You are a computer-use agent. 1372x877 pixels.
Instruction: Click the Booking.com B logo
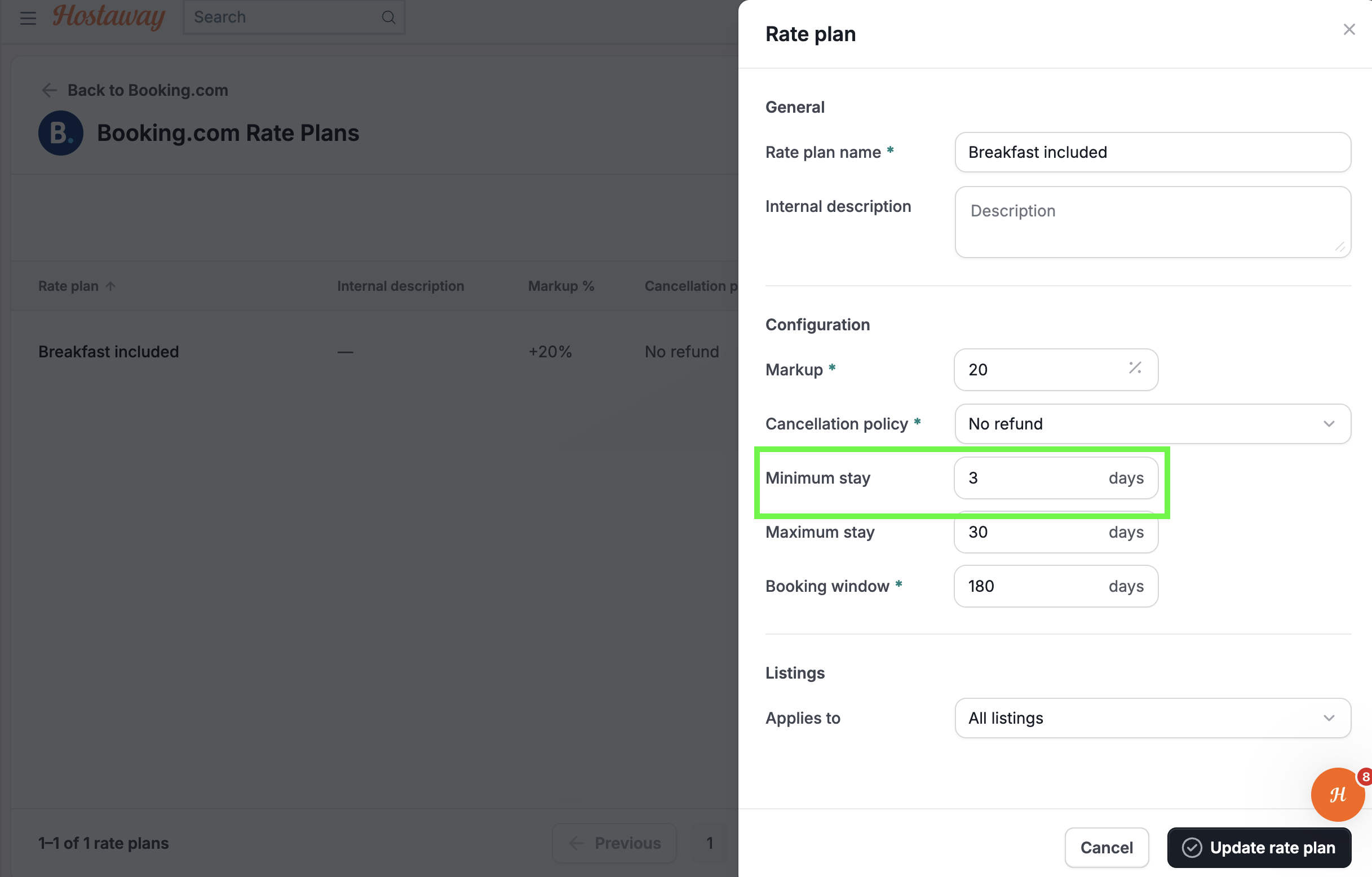(x=61, y=133)
